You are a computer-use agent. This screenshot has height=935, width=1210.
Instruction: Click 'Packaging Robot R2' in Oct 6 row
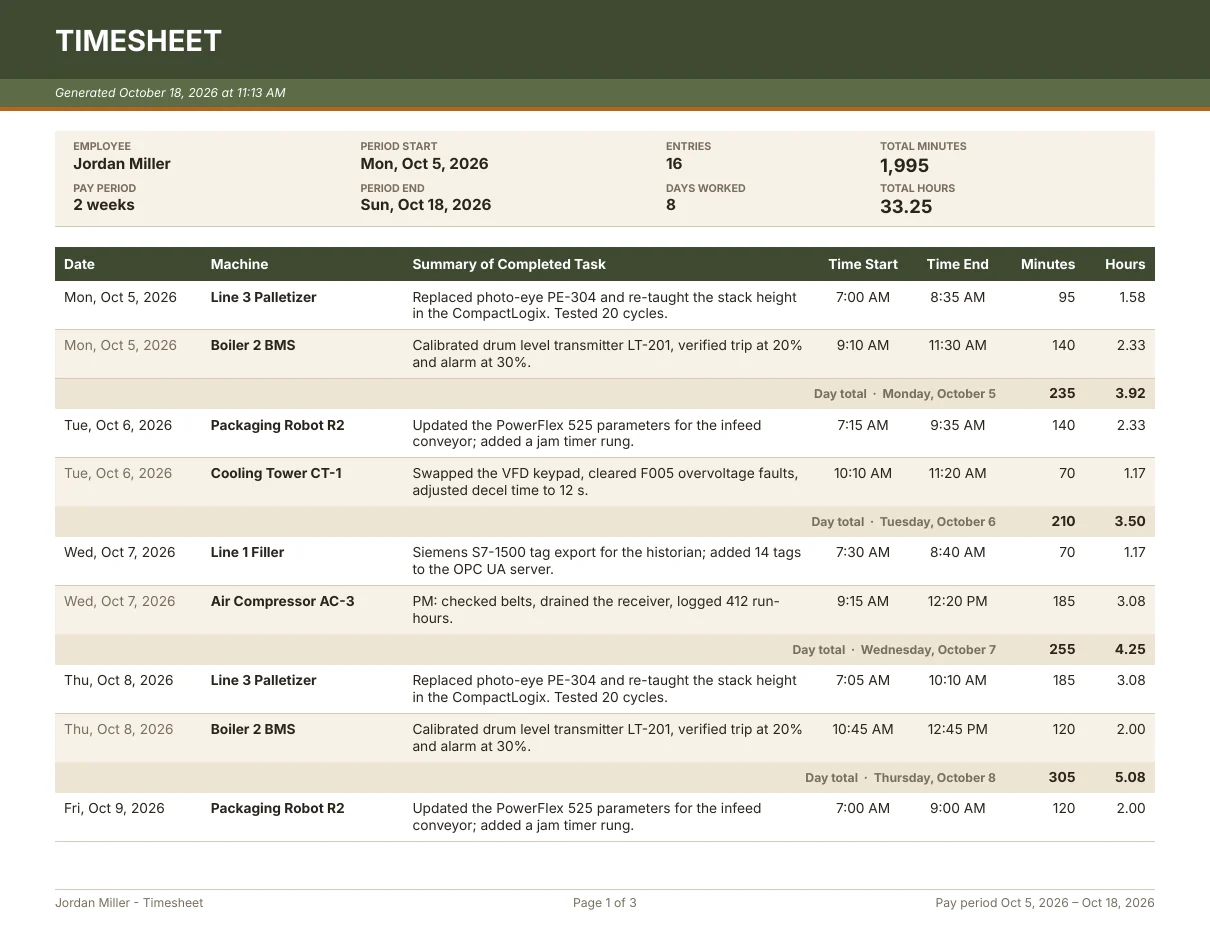click(x=277, y=425)
